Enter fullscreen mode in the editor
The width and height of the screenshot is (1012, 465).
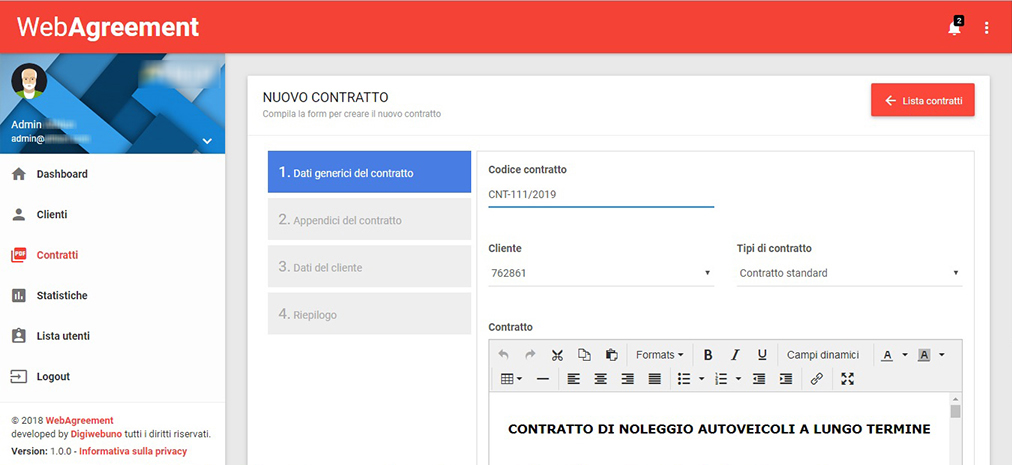(x=848, y=379)
